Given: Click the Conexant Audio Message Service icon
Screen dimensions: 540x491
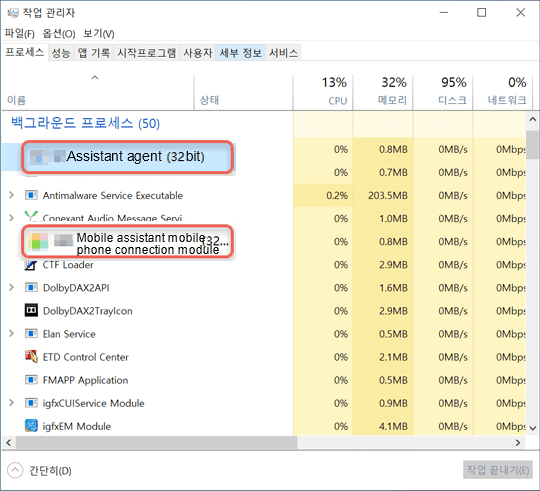Looking at the screenshot, I should coord(31,217).
